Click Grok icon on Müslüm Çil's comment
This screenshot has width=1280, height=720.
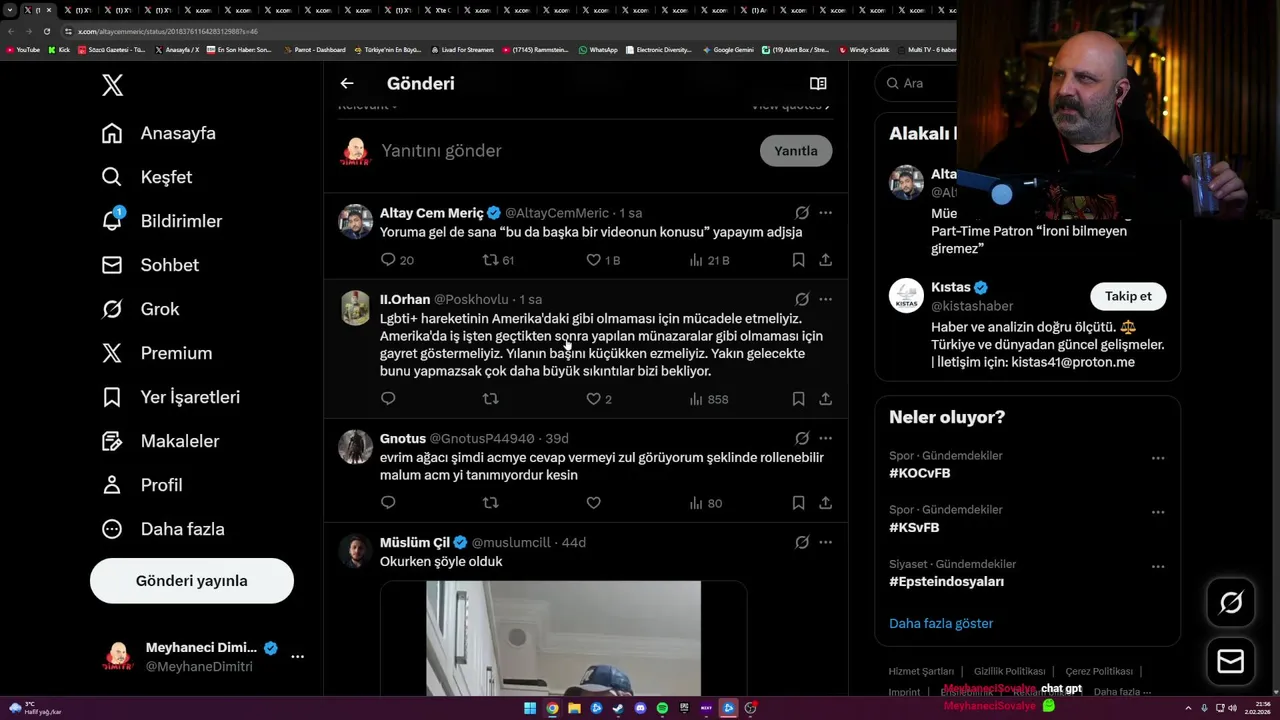tap(802, 542)
